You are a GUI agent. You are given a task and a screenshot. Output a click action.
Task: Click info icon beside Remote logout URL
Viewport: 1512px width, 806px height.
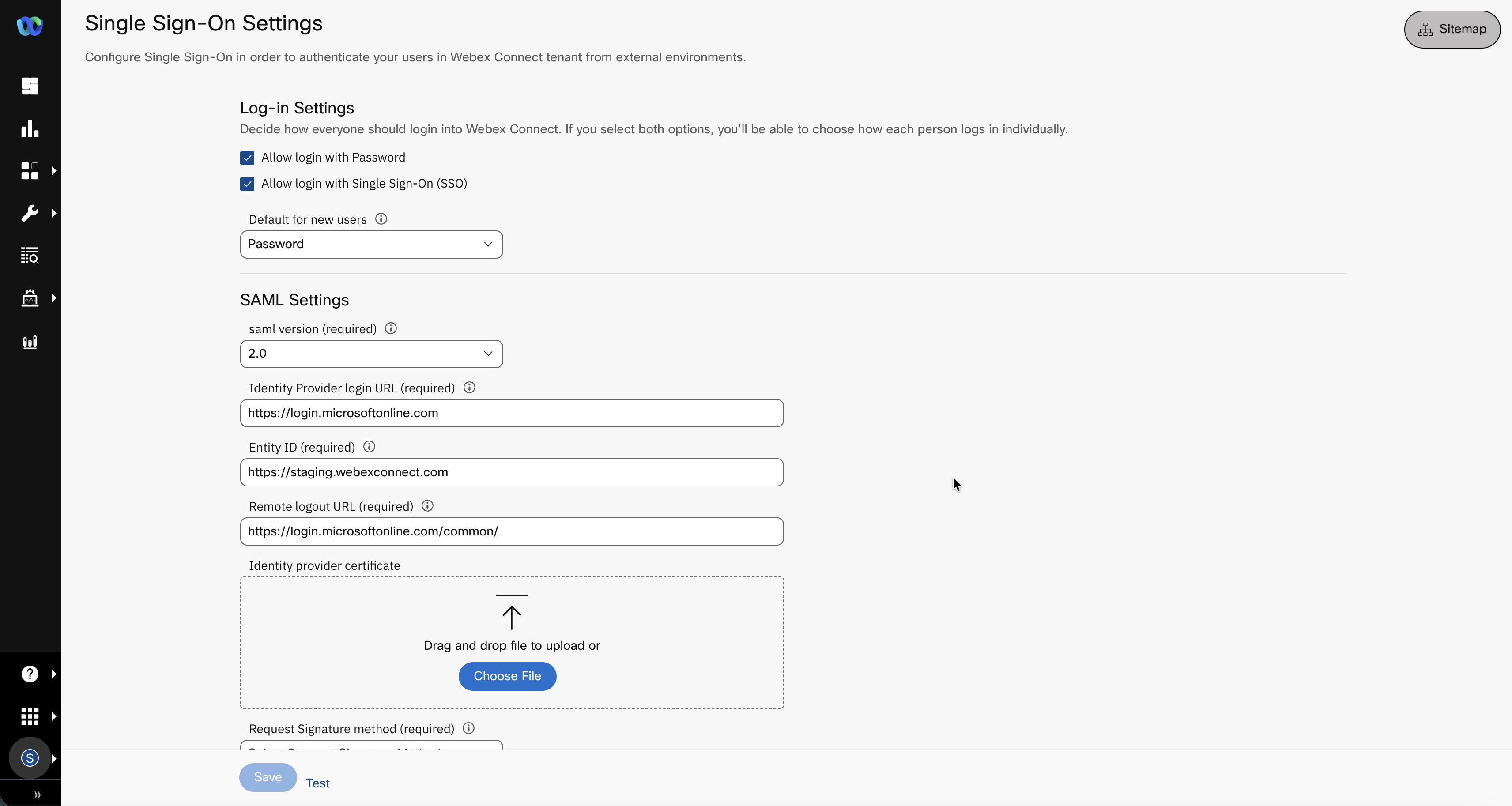[427, 506]
